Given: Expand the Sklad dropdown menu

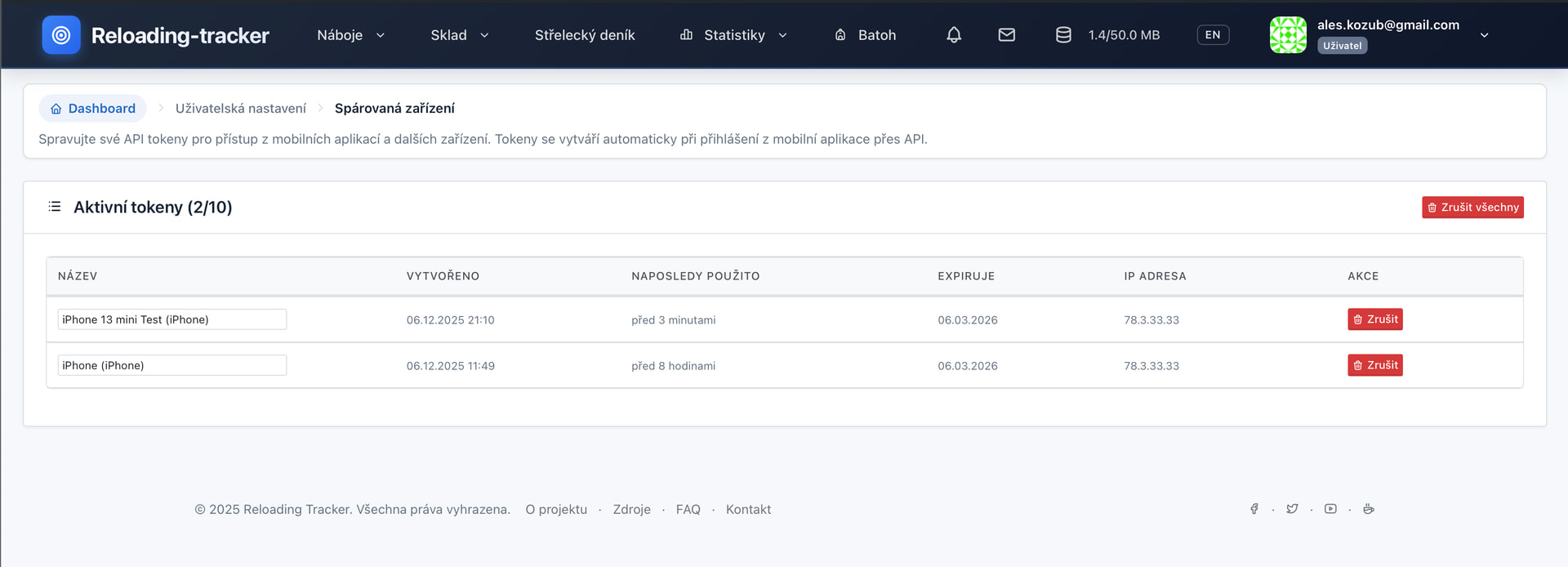Looking at the screenshot, I should [459, 35].
